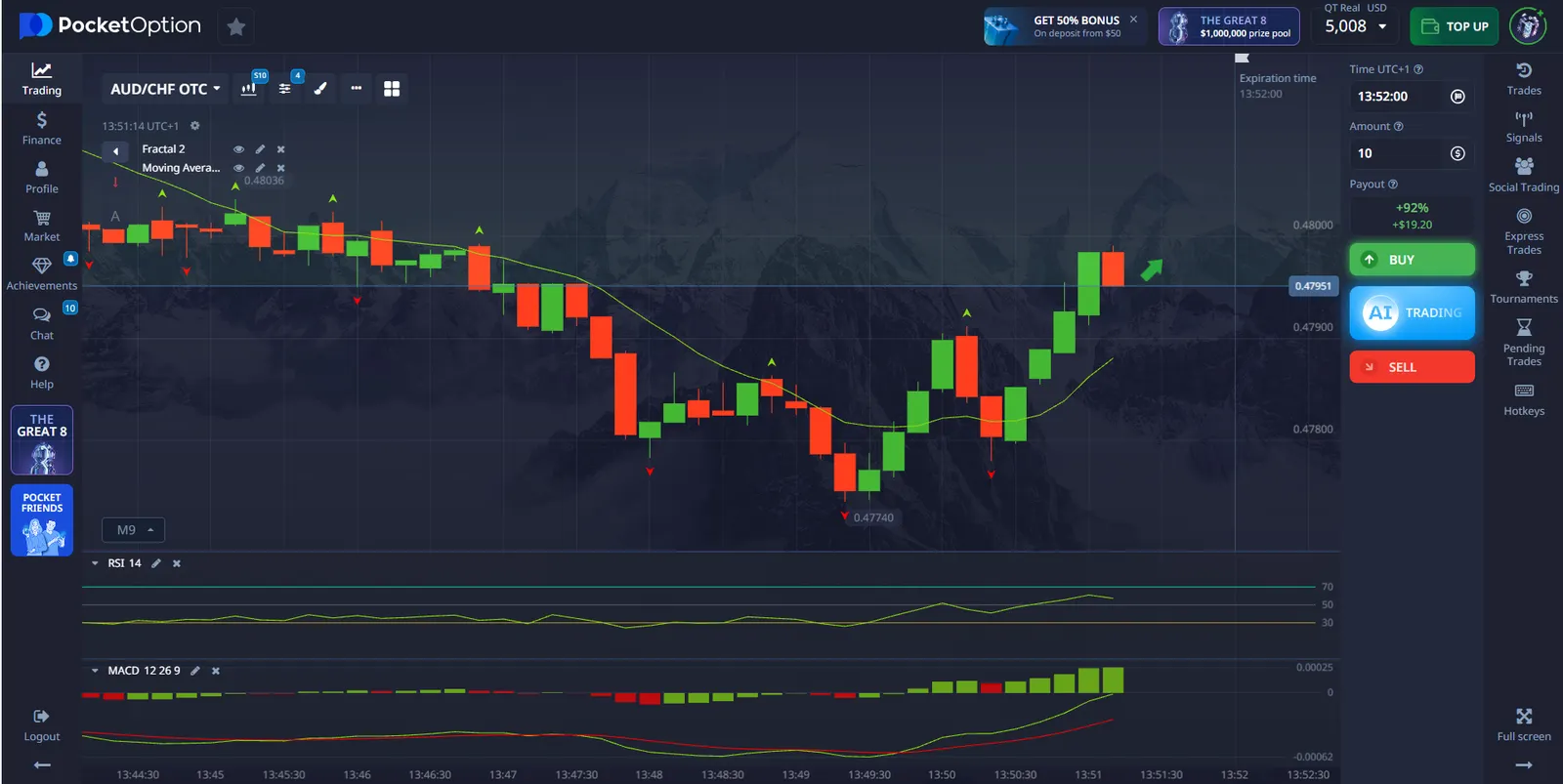Open Signals panel in right sidebar
This screenshot has height=784, width=1563.
[x=1523, y=127]
